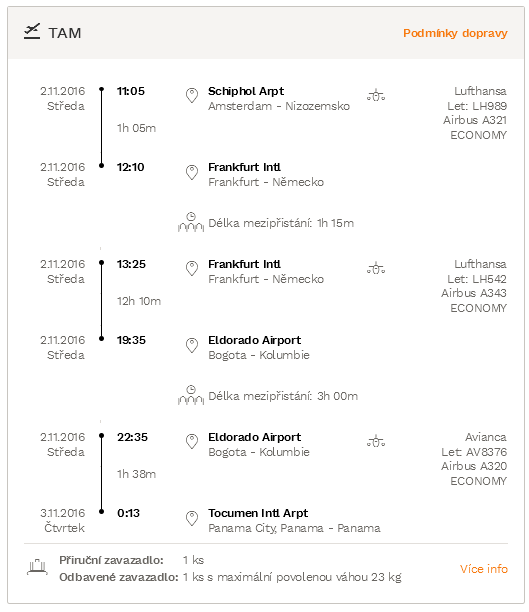
Task: Click the Odbavené zavazadlo baggage line
Action: 230,577
